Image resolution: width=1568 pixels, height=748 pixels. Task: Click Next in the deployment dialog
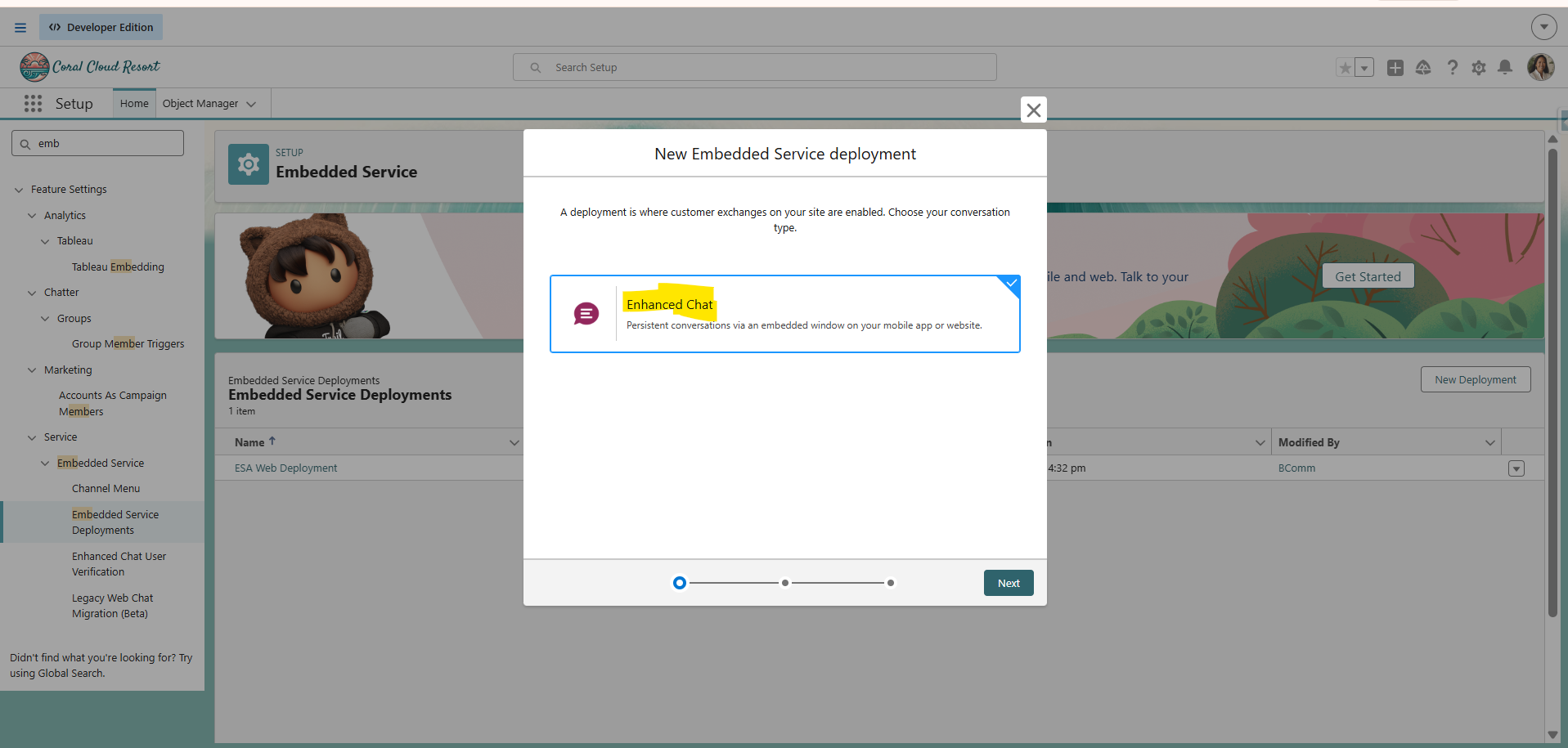(x=1009, y=583)
